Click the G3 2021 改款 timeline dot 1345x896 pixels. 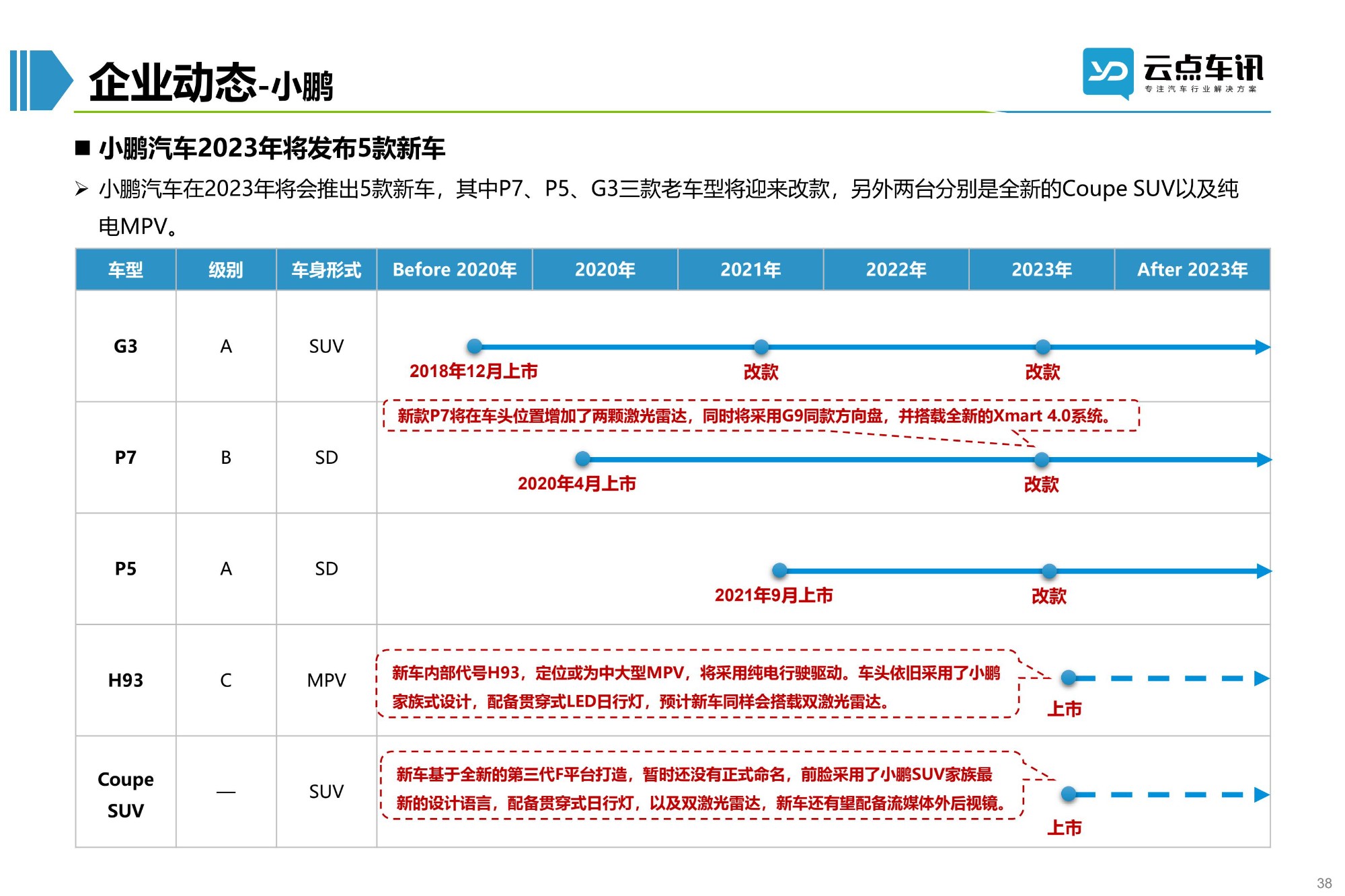(761, 347)
